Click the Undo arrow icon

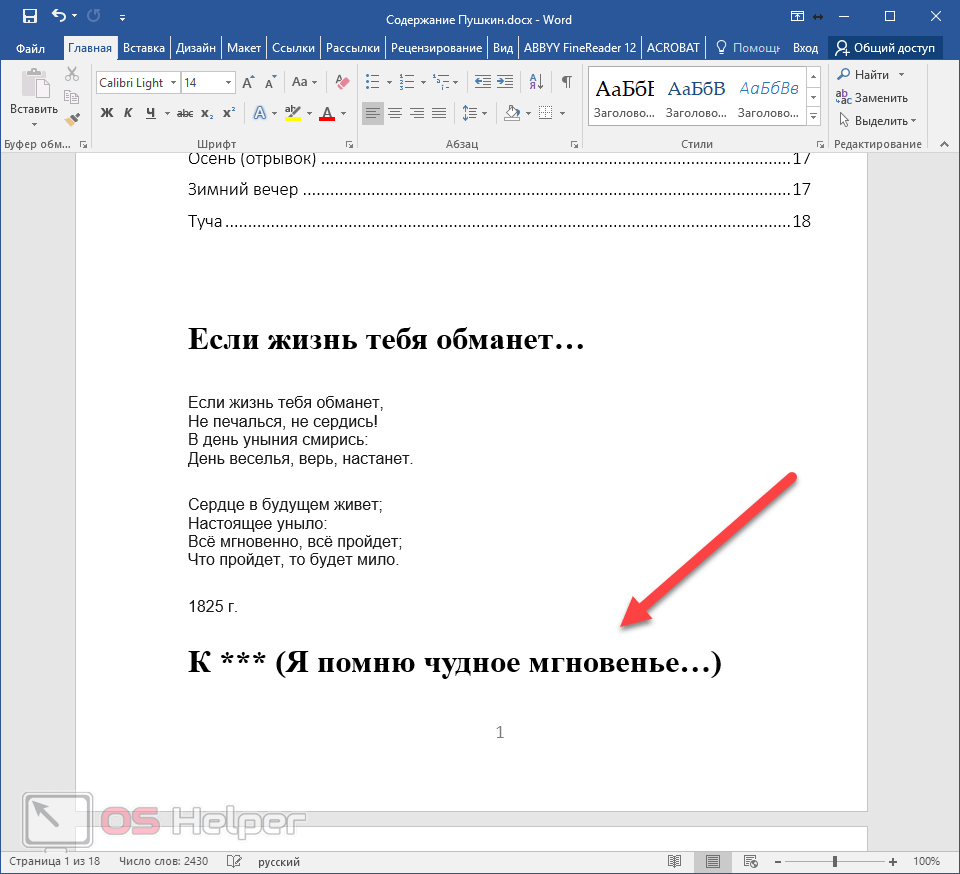click(59, 16)
